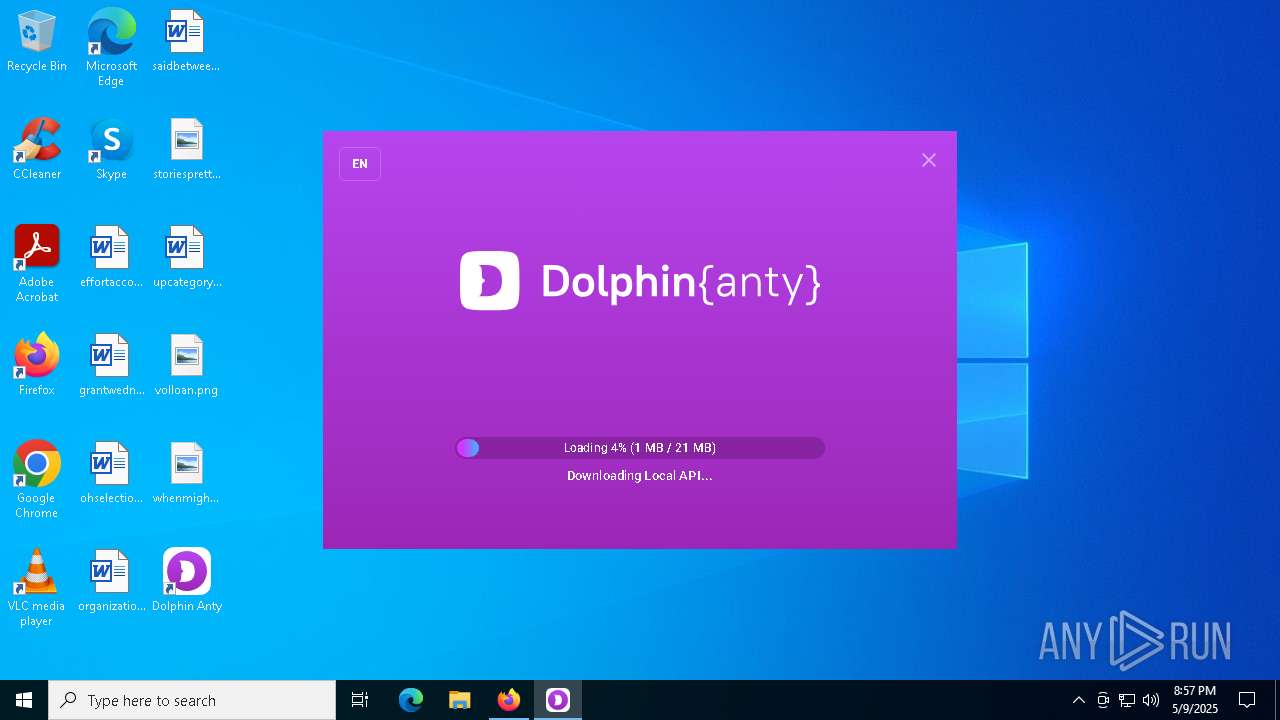
Task: Select the Skype desktop shortcut
Action: pos(111,150)
